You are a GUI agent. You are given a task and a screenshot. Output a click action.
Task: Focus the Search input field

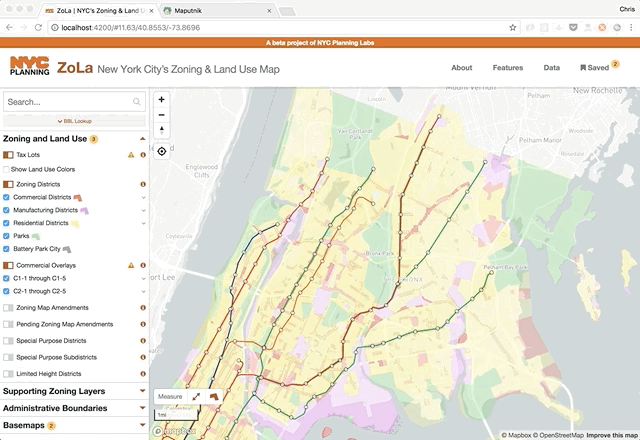(74, 102)
